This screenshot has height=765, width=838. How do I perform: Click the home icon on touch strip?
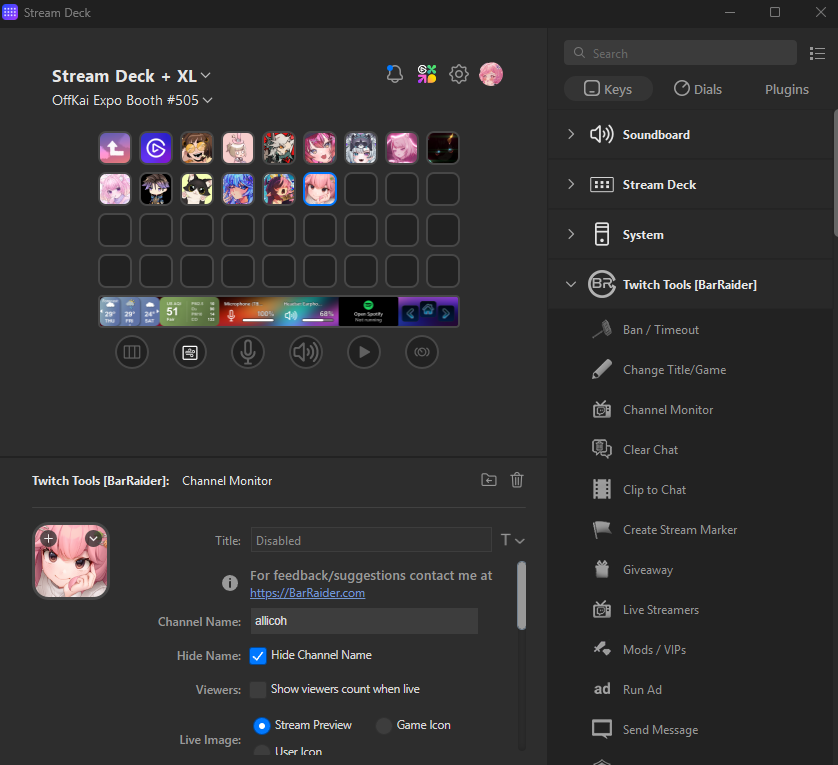(428, 310)
